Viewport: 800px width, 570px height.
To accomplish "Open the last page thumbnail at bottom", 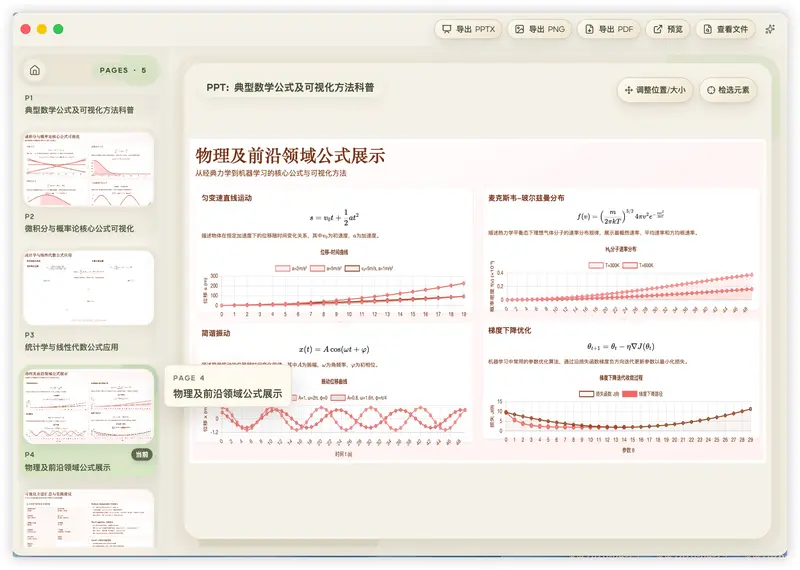I will point(88,518).
